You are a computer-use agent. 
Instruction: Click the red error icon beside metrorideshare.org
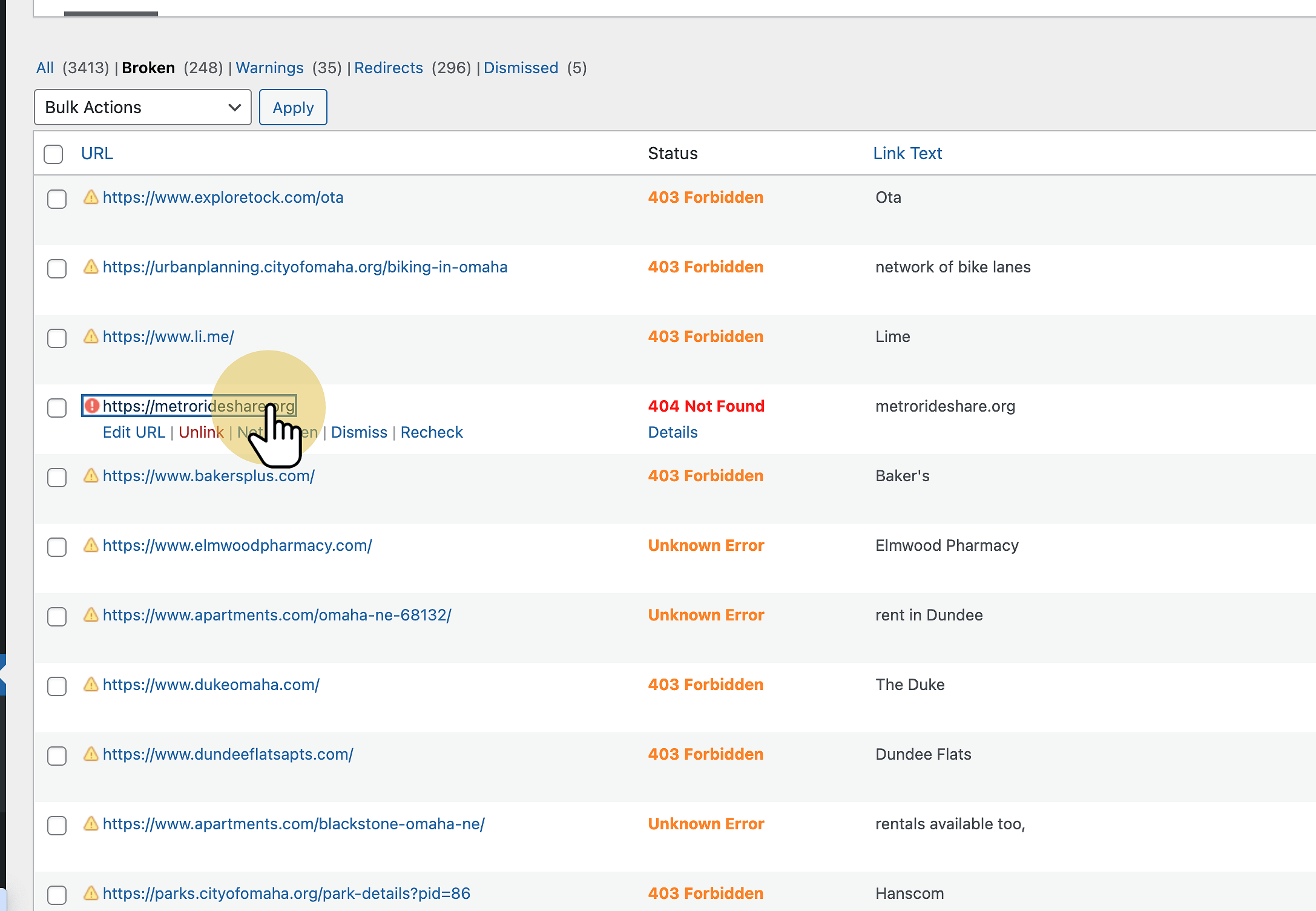tap(92, 406)
